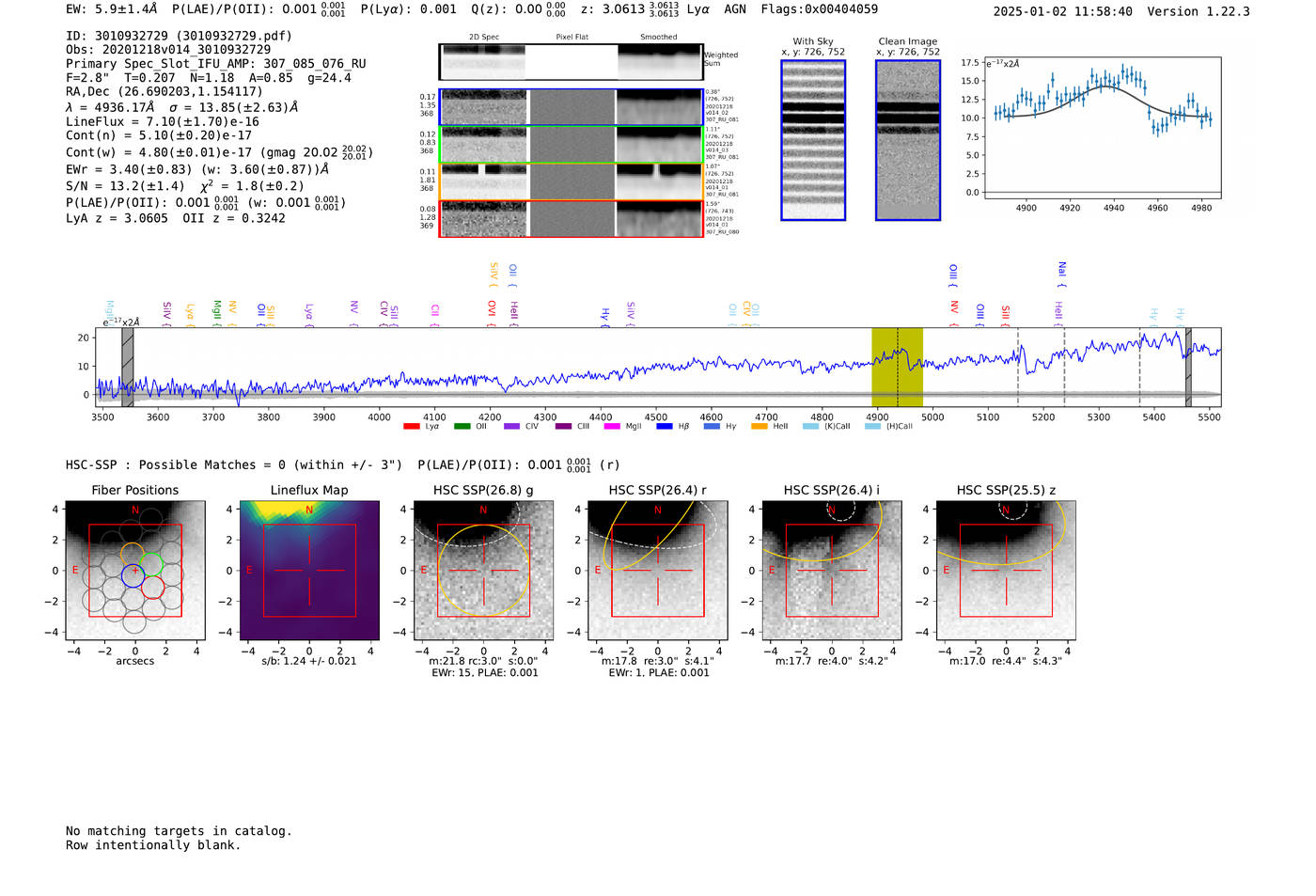Click the orange HeII legend swatch
Image resolution: width=1316 pixels, height=896 pixels.
point(760,426)
